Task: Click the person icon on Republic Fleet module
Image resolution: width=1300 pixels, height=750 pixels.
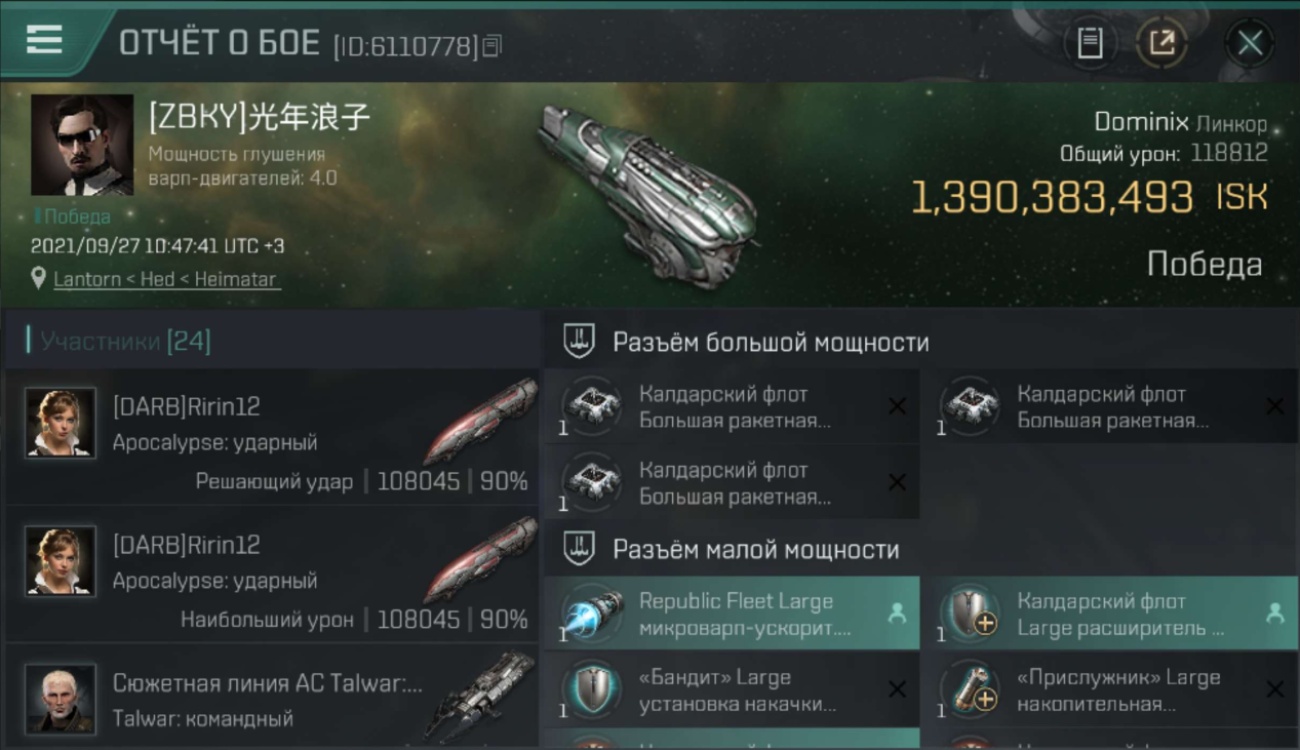Action: (897, 614)
